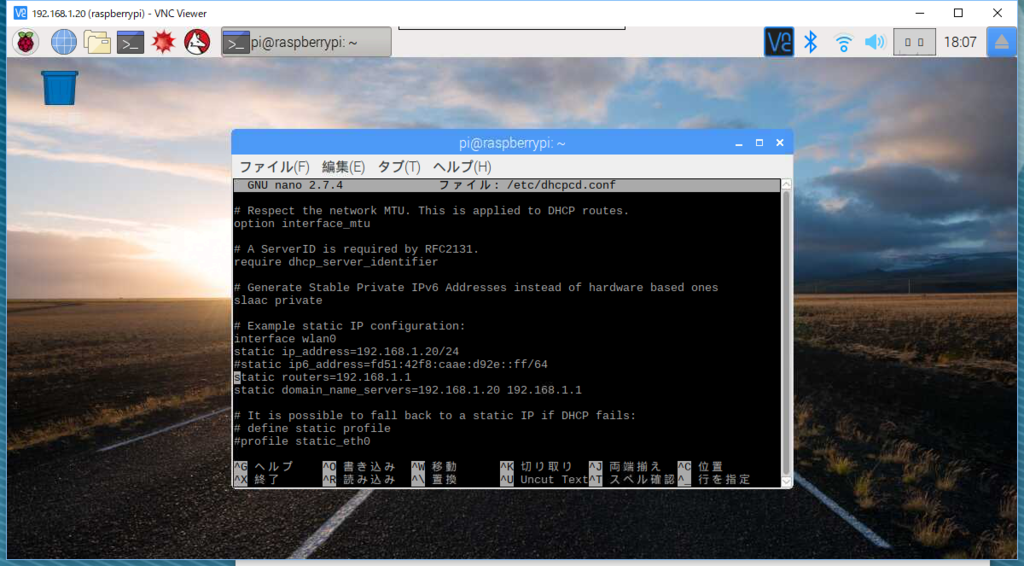Click the ^O 書き込み nano shortcut
Image resolution: width=1024 pixels, height=566 pixels.
[x=359, y=467]
